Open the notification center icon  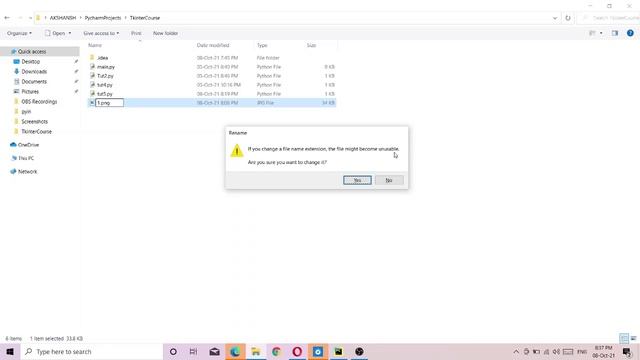pyautogui.click(x=627, y=351)
